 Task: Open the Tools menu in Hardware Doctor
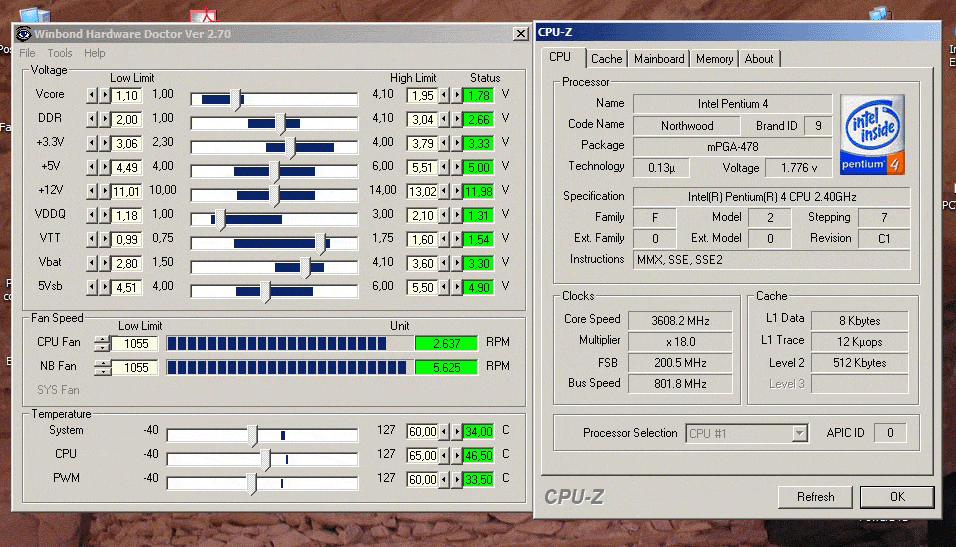[60, 53]
